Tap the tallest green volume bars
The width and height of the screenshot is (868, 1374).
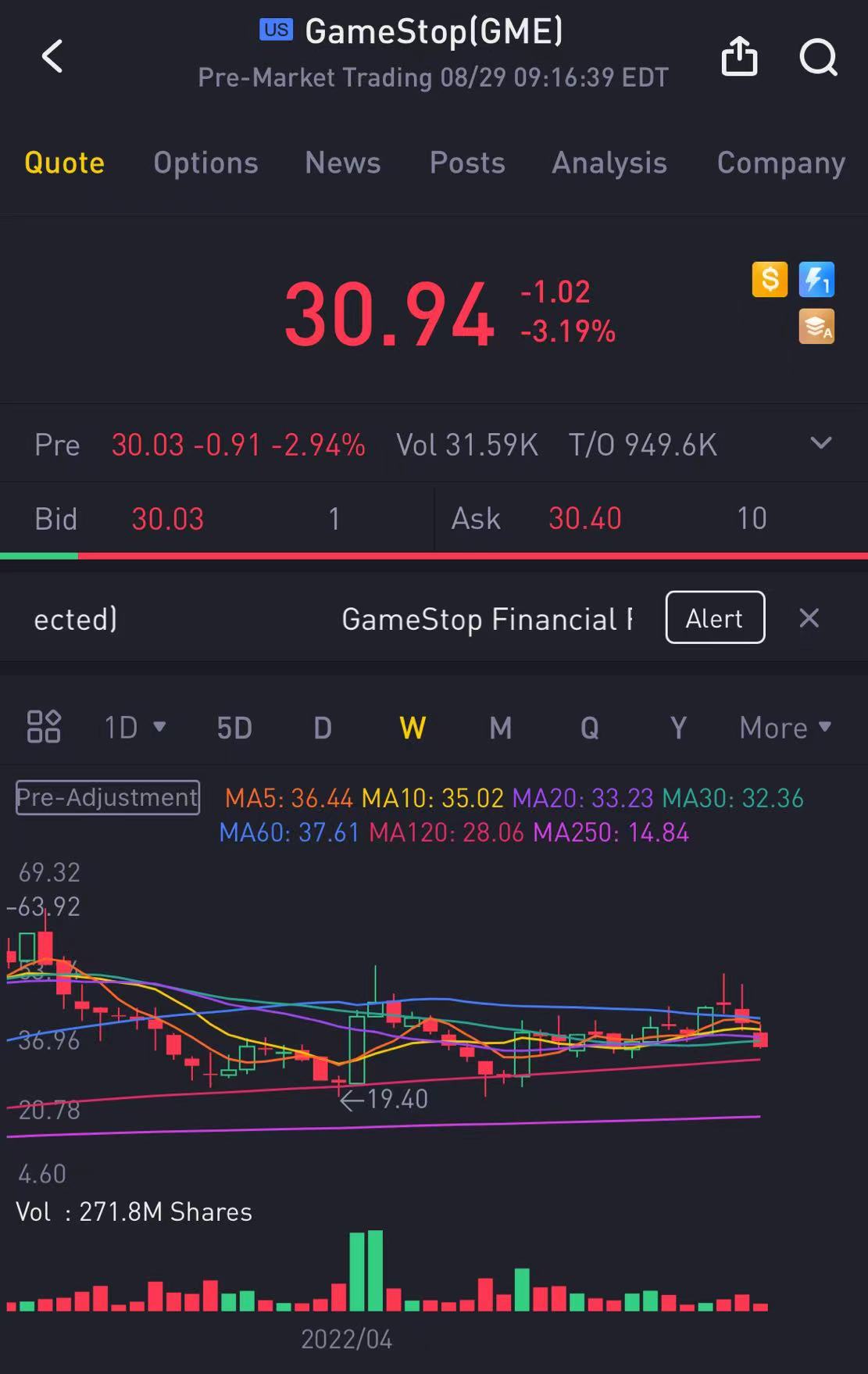point(366,1271)
